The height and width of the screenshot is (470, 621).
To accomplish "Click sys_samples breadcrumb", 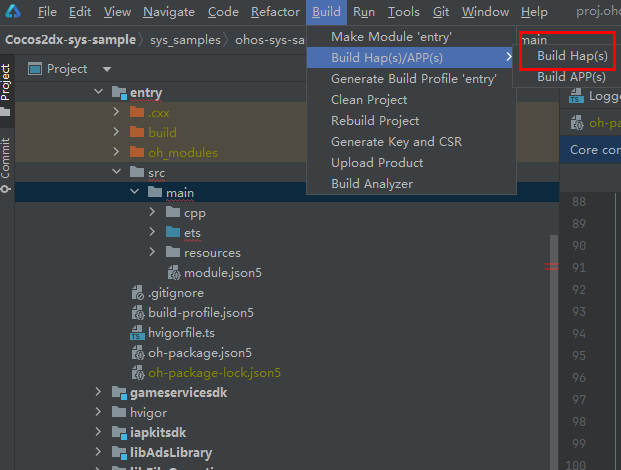I will click(x=185, y=40).
